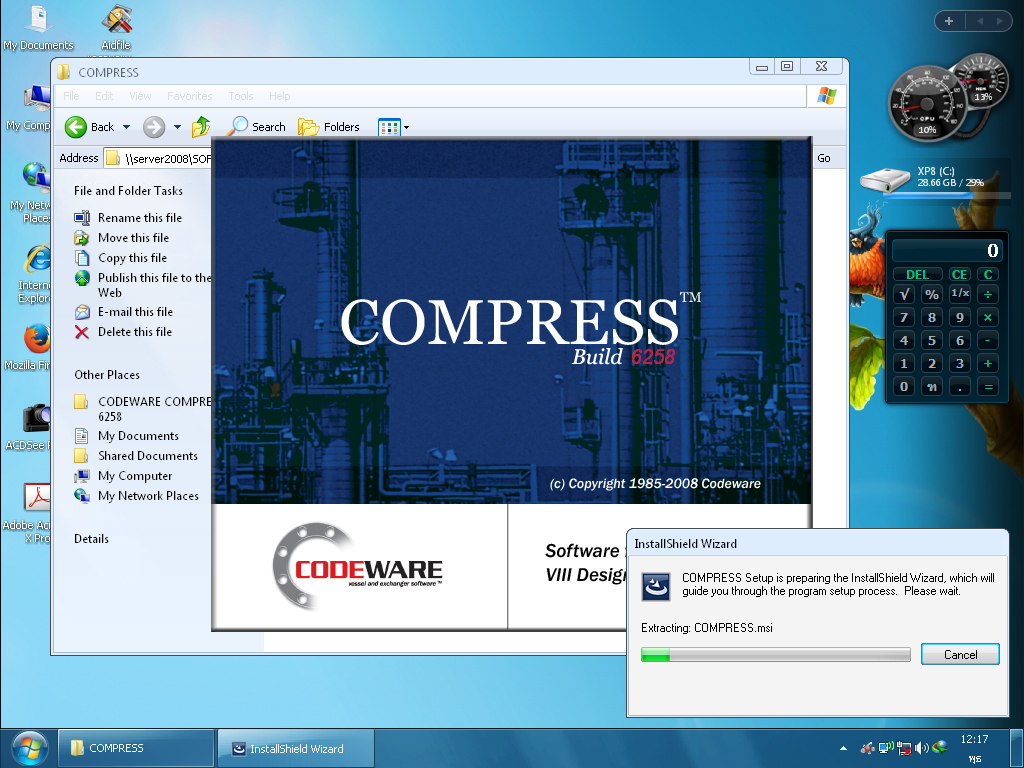Click the square root calculator key
This screenshot has height=768, width=1024.
point(904,295)
